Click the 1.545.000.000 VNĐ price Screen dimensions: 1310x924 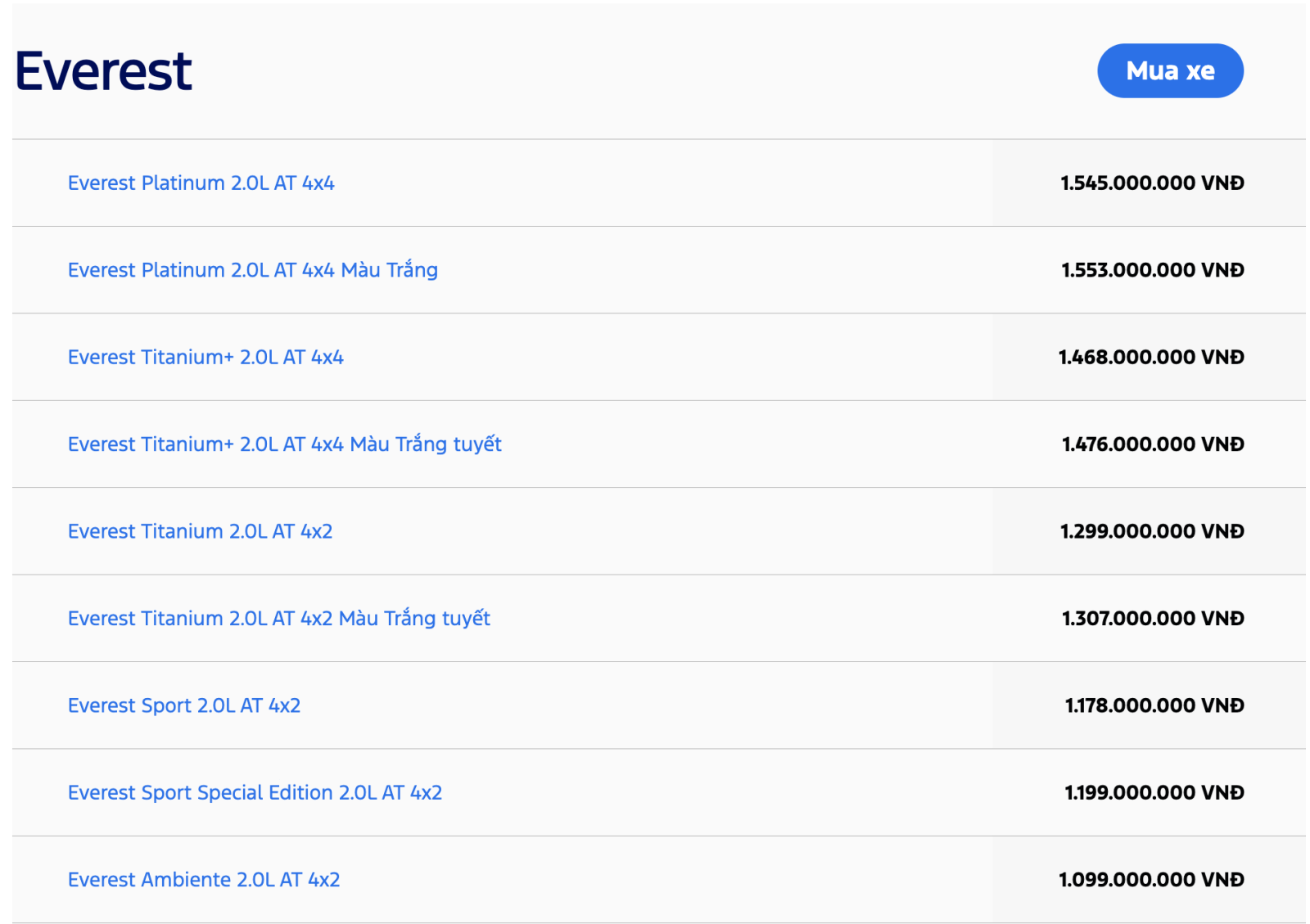click(1152, 183)
